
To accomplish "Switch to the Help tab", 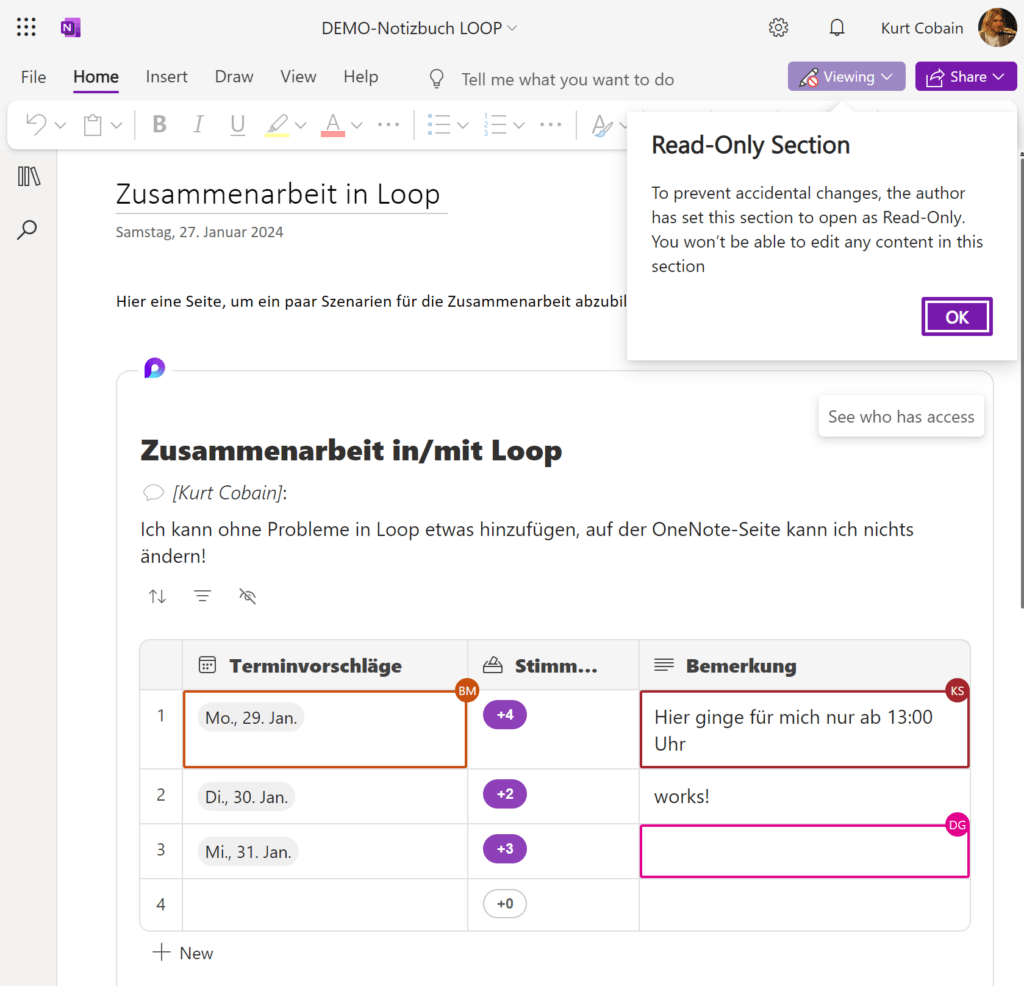I will pyautogui.click(x=360, y=77).
